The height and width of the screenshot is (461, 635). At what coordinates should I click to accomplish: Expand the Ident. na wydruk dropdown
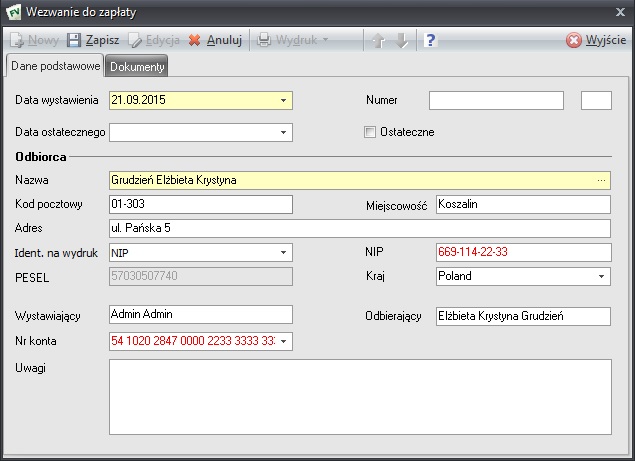point(284,253)
